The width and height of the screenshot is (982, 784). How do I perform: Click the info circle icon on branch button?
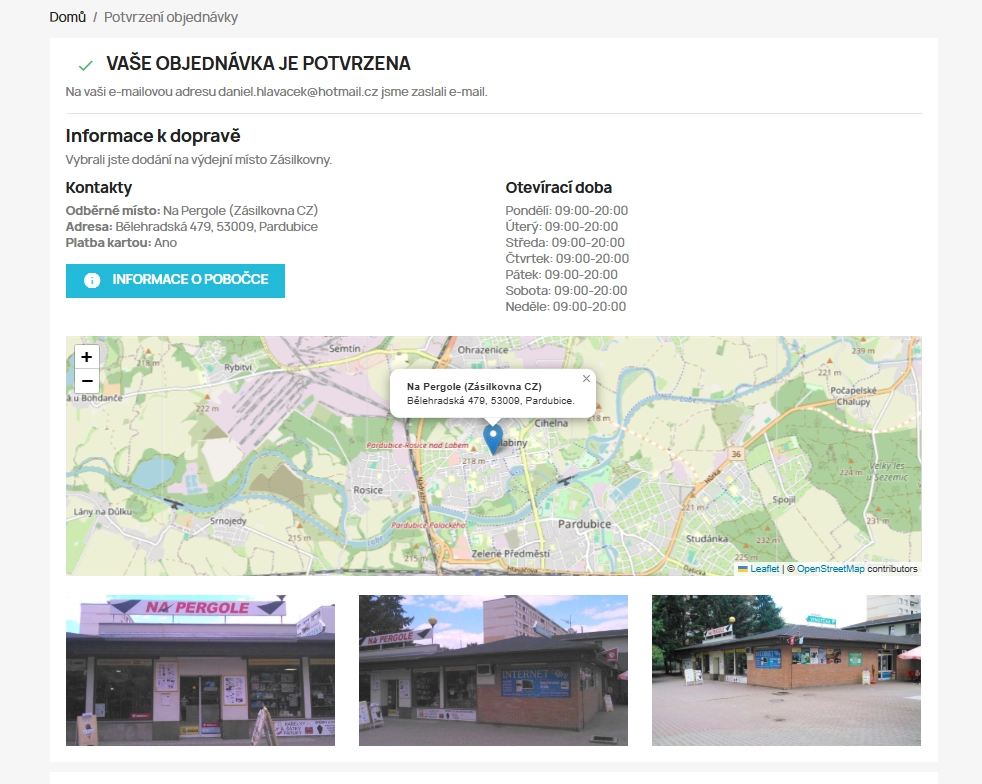92,281
